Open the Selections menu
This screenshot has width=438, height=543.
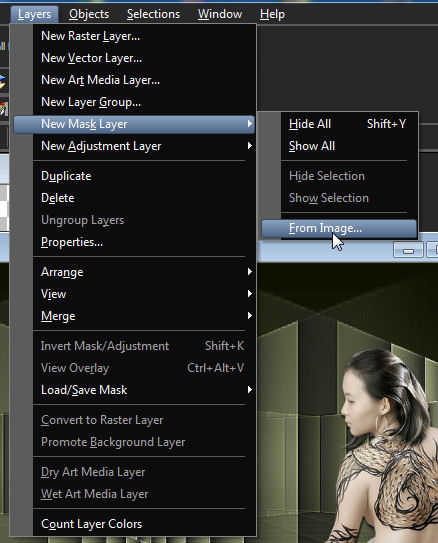click(x=153, y=14)
